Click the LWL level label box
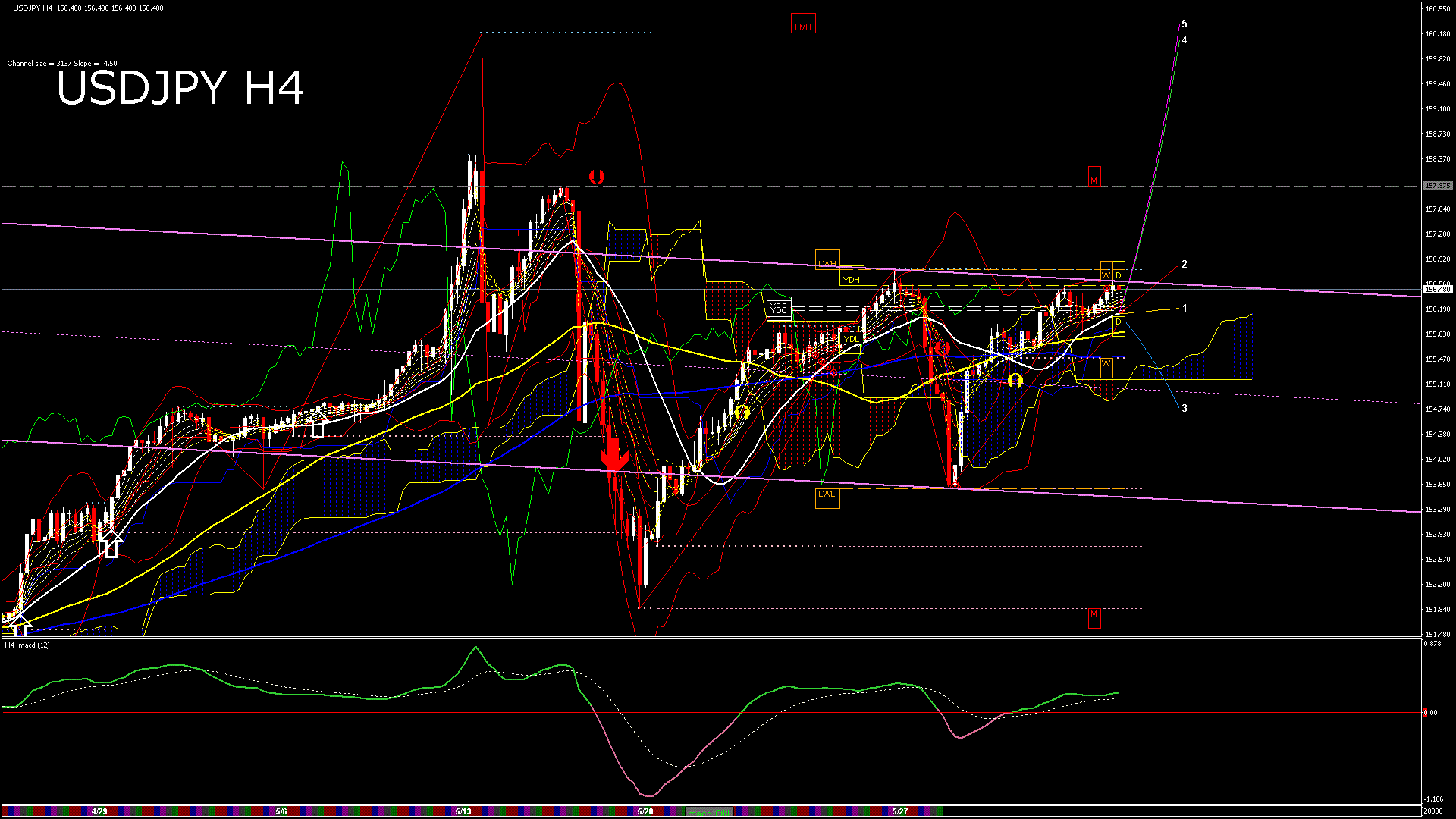Viewport: 1456px width, 819px height. click(x=827, y=497)
